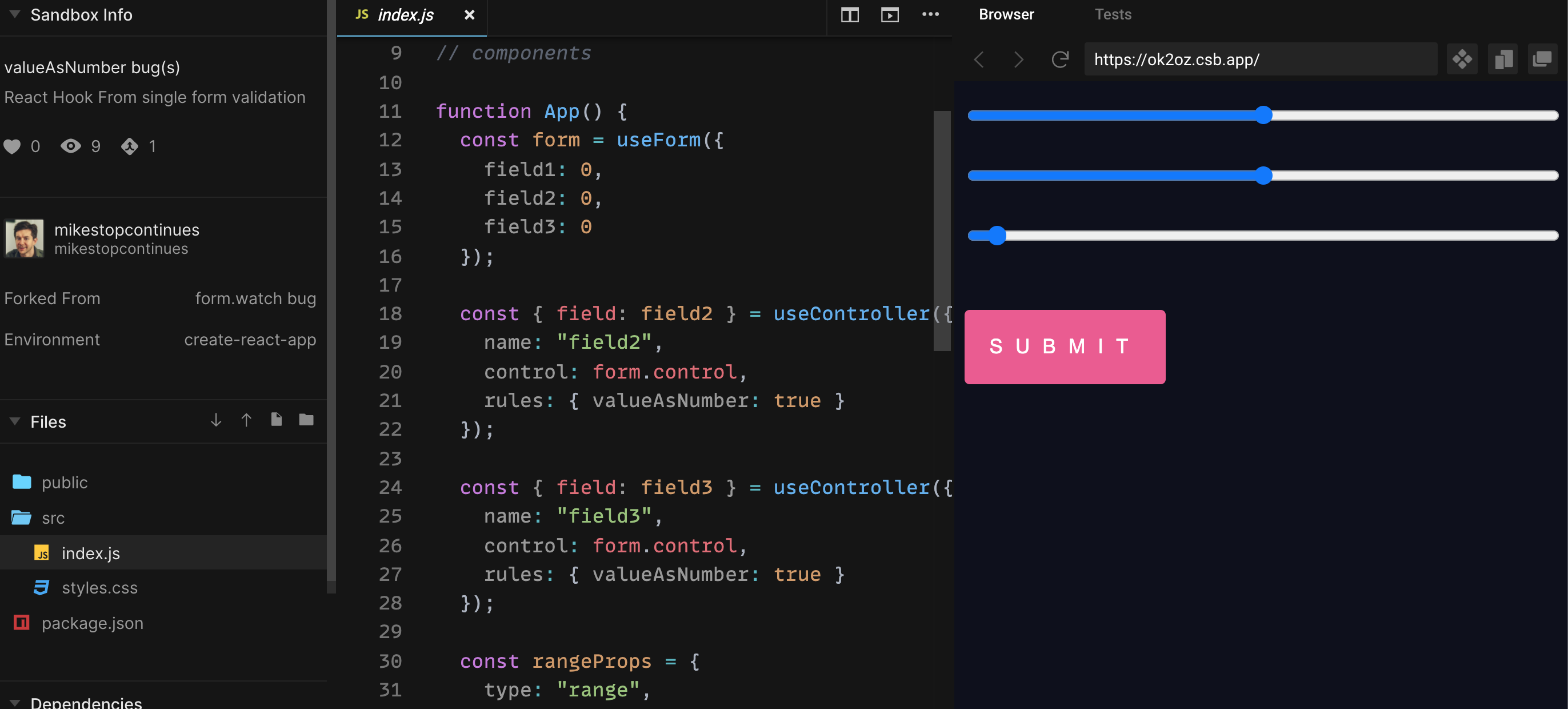Click the create new file icon in Files panel
1568x709 pixels.
[277, 420]
